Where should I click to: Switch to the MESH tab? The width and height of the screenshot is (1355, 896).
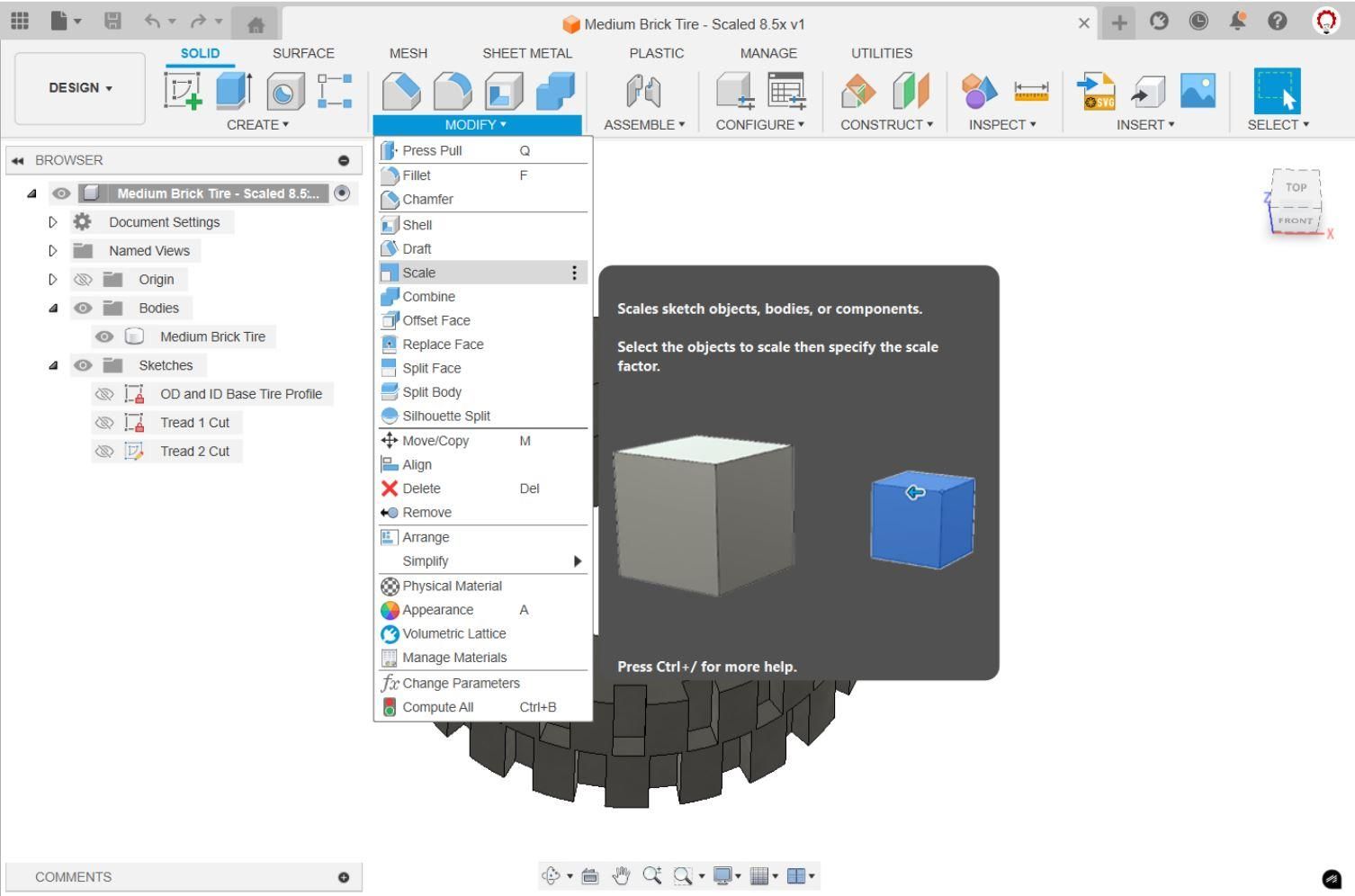point(408,54)
